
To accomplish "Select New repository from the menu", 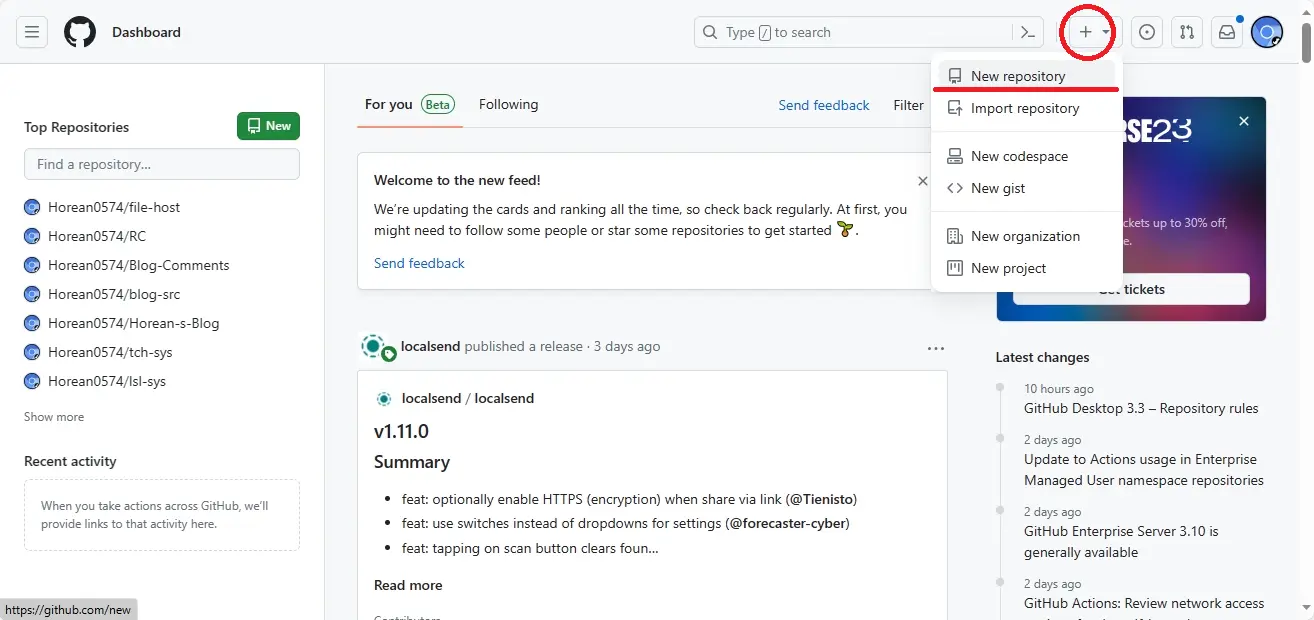I will (x=1017, y=76).
